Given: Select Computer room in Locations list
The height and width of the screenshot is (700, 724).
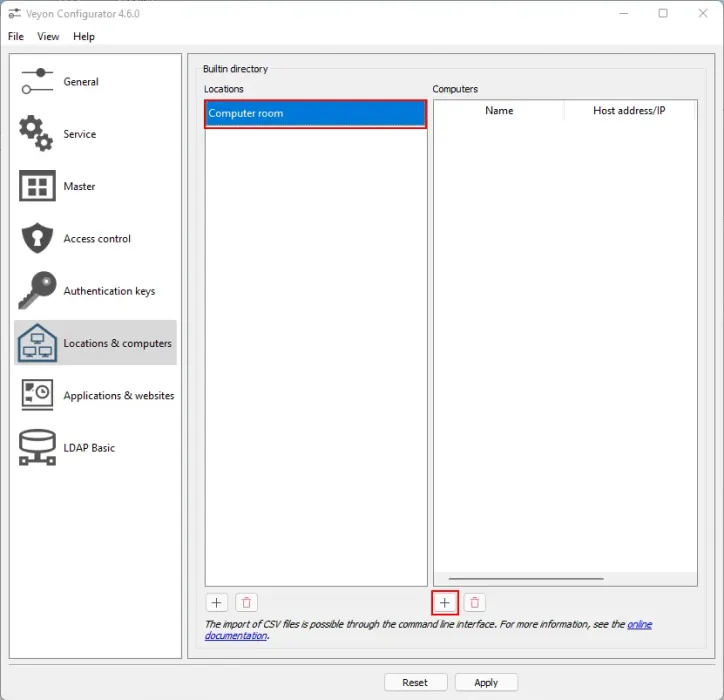Looking at the screenshot, I should click(x=315, y=114).
